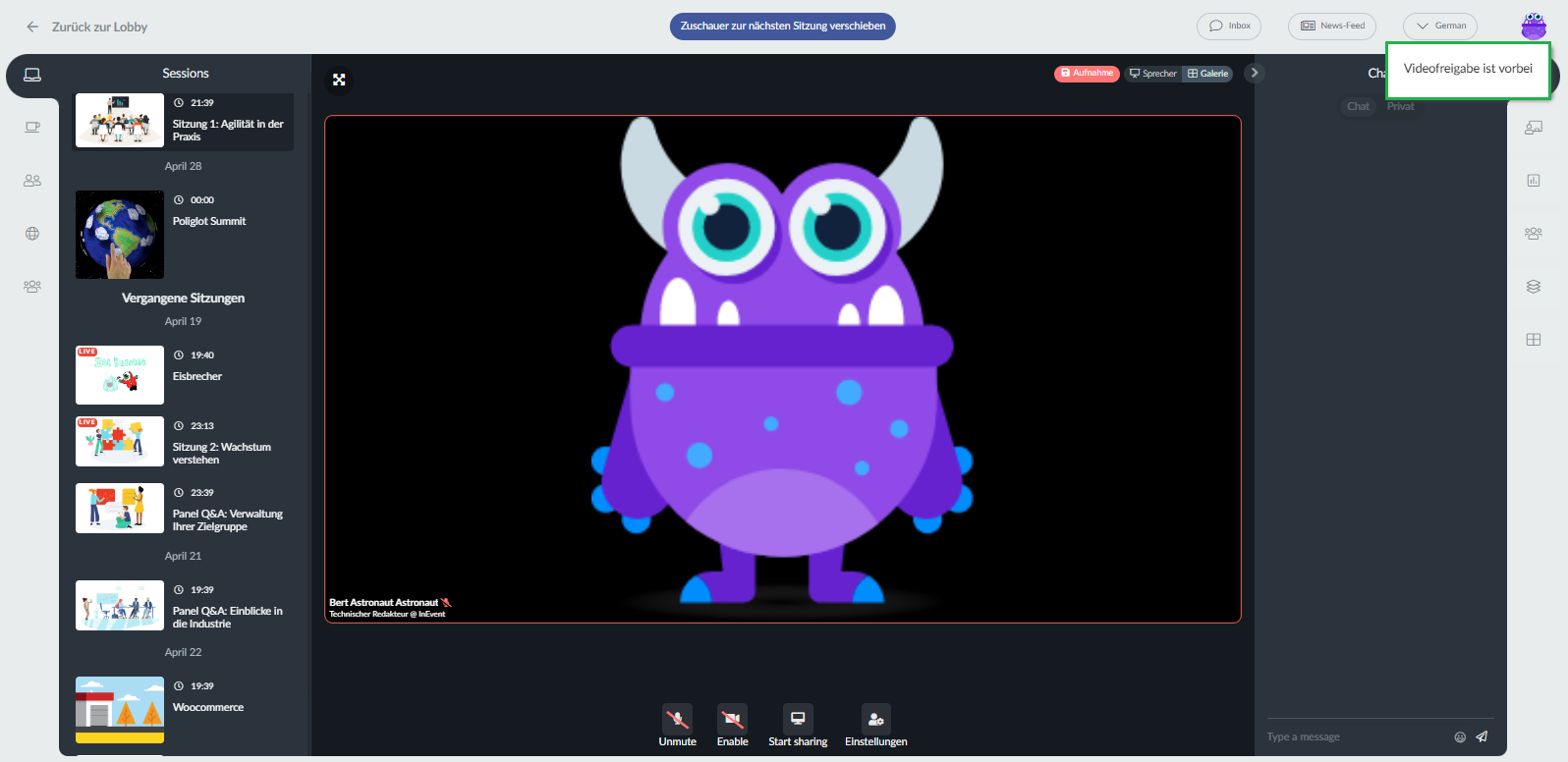Click the Sessions panel heading

[x=186, y=73]
